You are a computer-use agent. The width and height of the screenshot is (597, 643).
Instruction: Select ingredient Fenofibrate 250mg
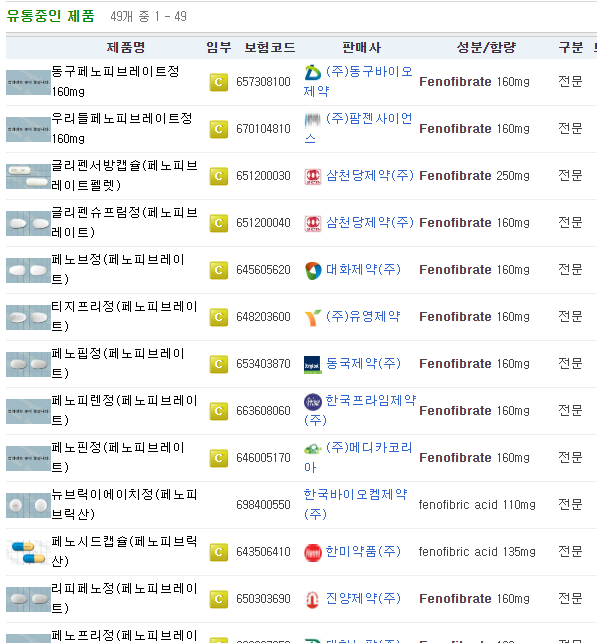pos(474,176)
